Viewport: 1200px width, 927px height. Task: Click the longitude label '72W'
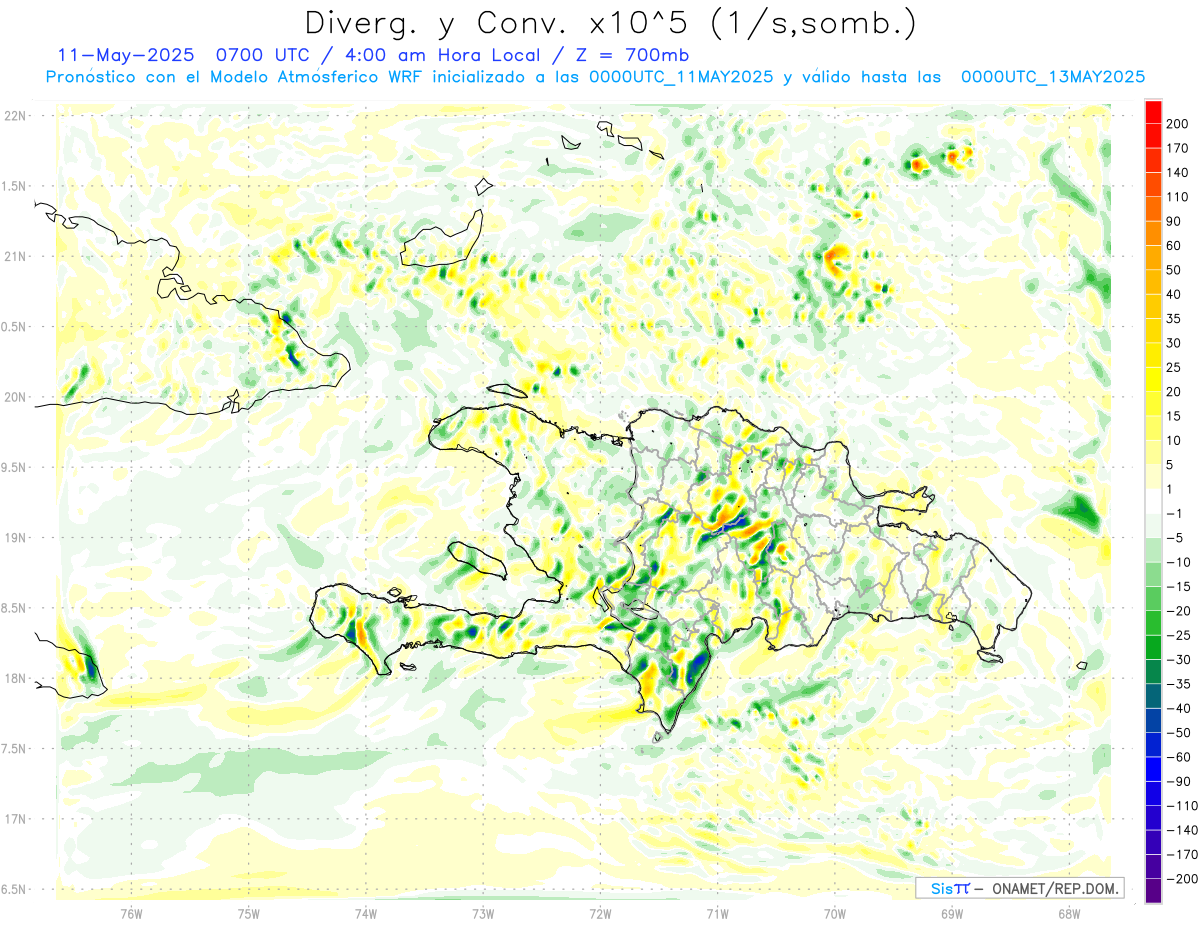[x=600, y=913]
